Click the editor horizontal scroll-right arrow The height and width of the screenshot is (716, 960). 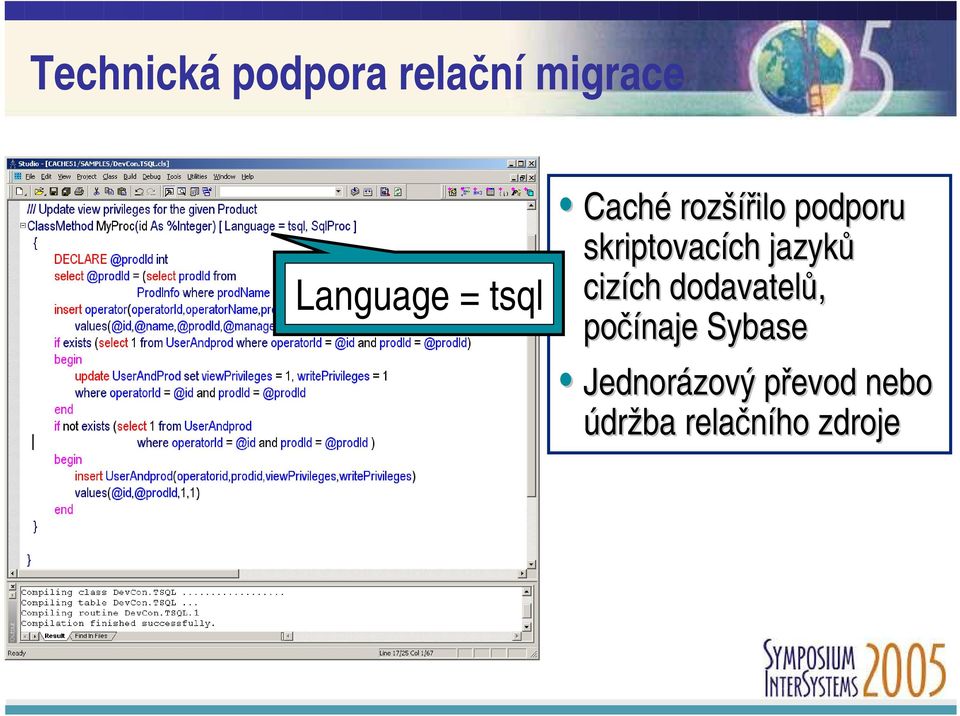tap(522, 574)
